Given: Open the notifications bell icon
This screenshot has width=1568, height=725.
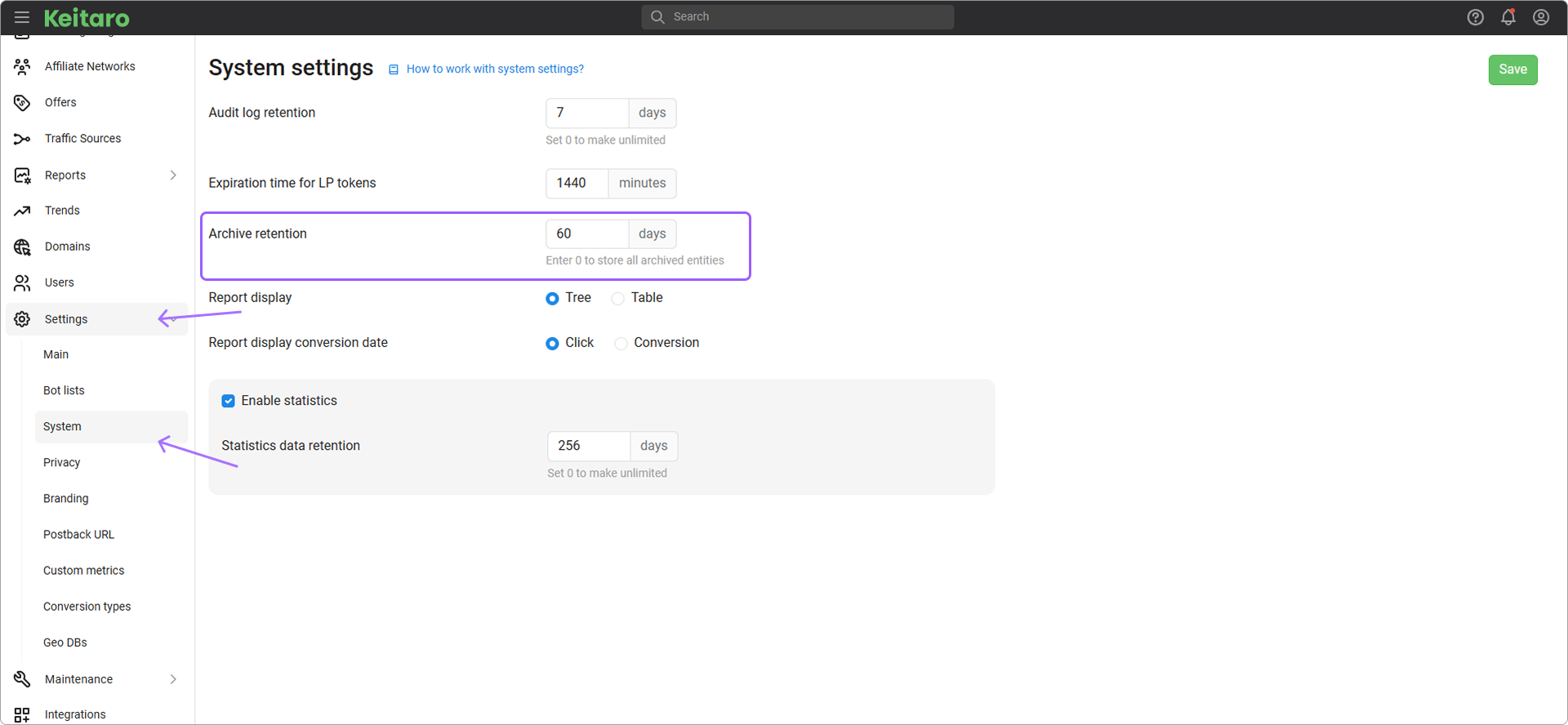Looking at the screenshot, I should (1508, 17).
